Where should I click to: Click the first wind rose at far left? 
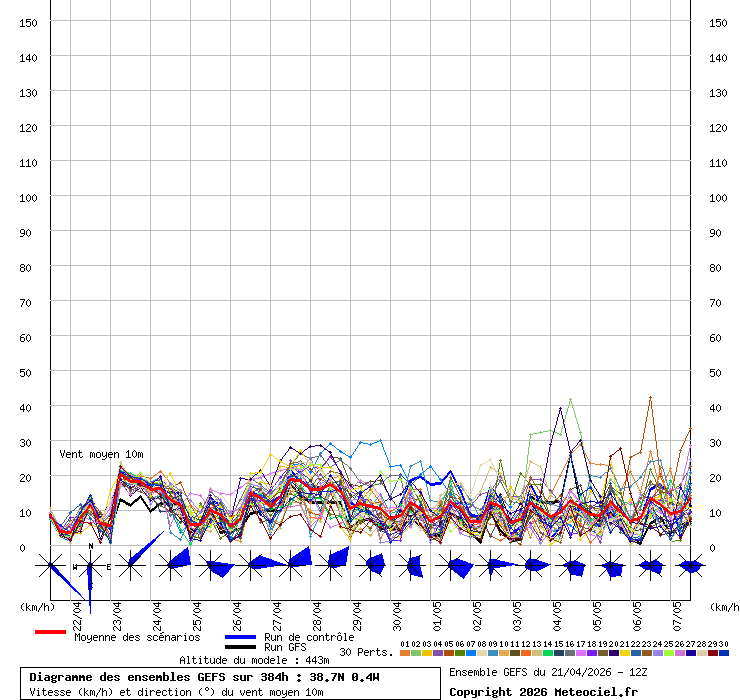point(50,566)
